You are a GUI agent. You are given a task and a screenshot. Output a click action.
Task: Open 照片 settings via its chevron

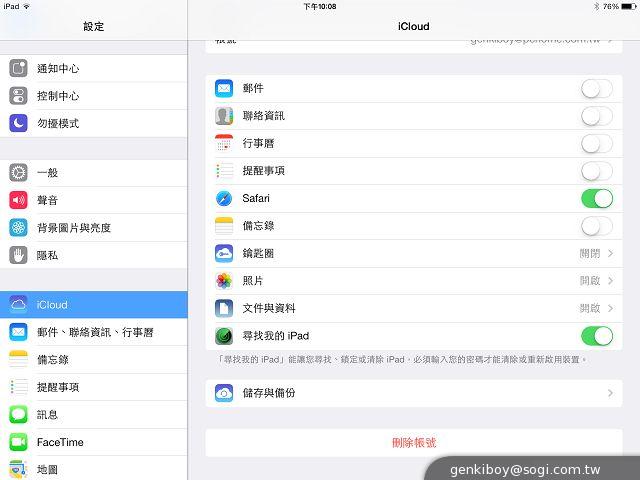(x=611, y=281)
